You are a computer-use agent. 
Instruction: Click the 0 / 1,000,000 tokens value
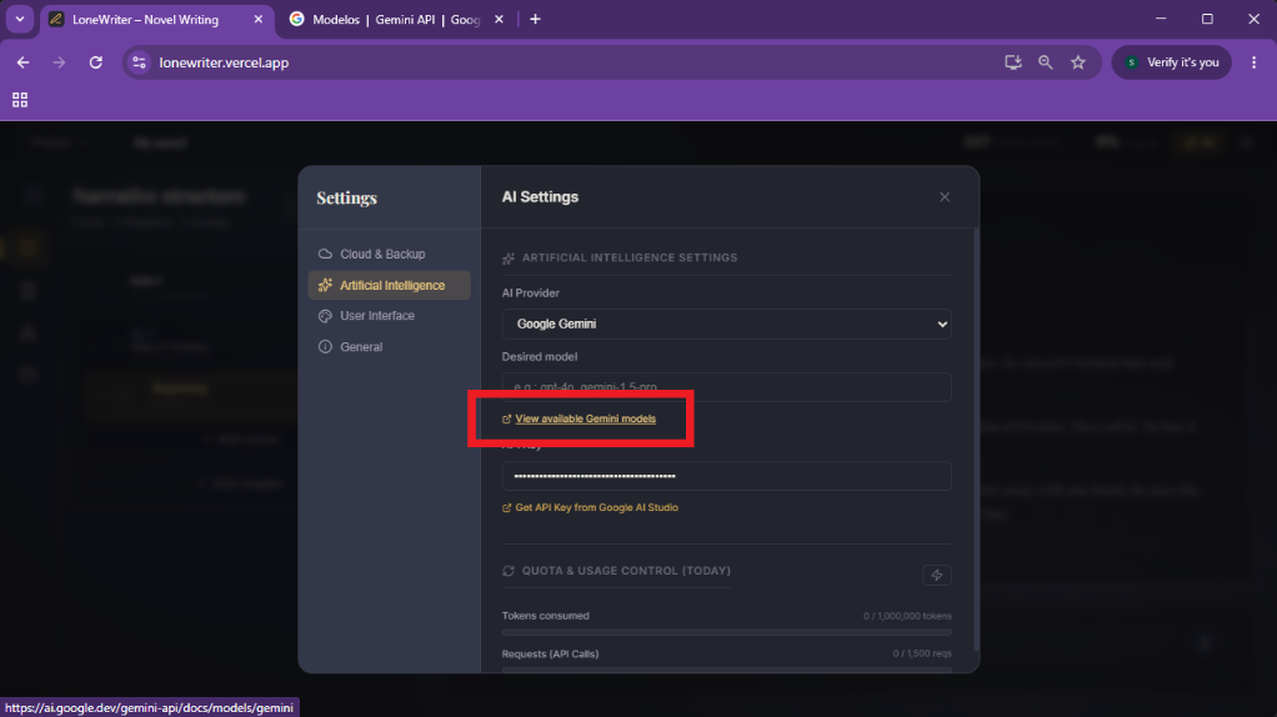[x=907, y=616]
